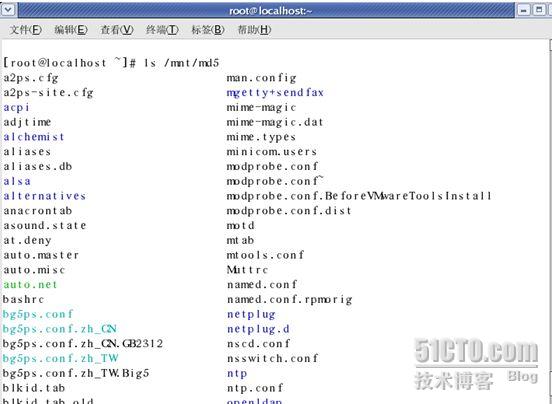Click the auto.master entry

(41, 255)
